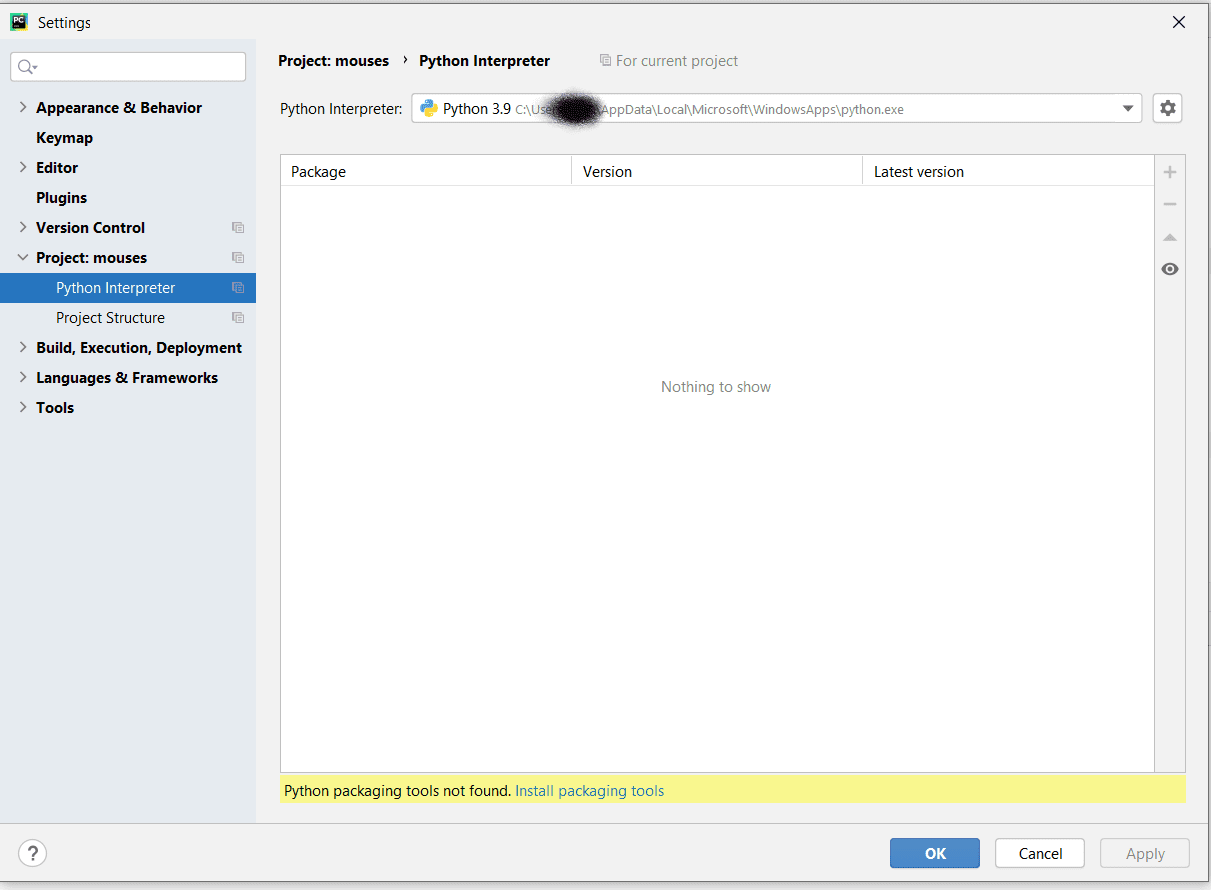The height and width of the screenshot is (890, 1211).
Task: Click the PyCharm logo in title bar
Action: 19,21
